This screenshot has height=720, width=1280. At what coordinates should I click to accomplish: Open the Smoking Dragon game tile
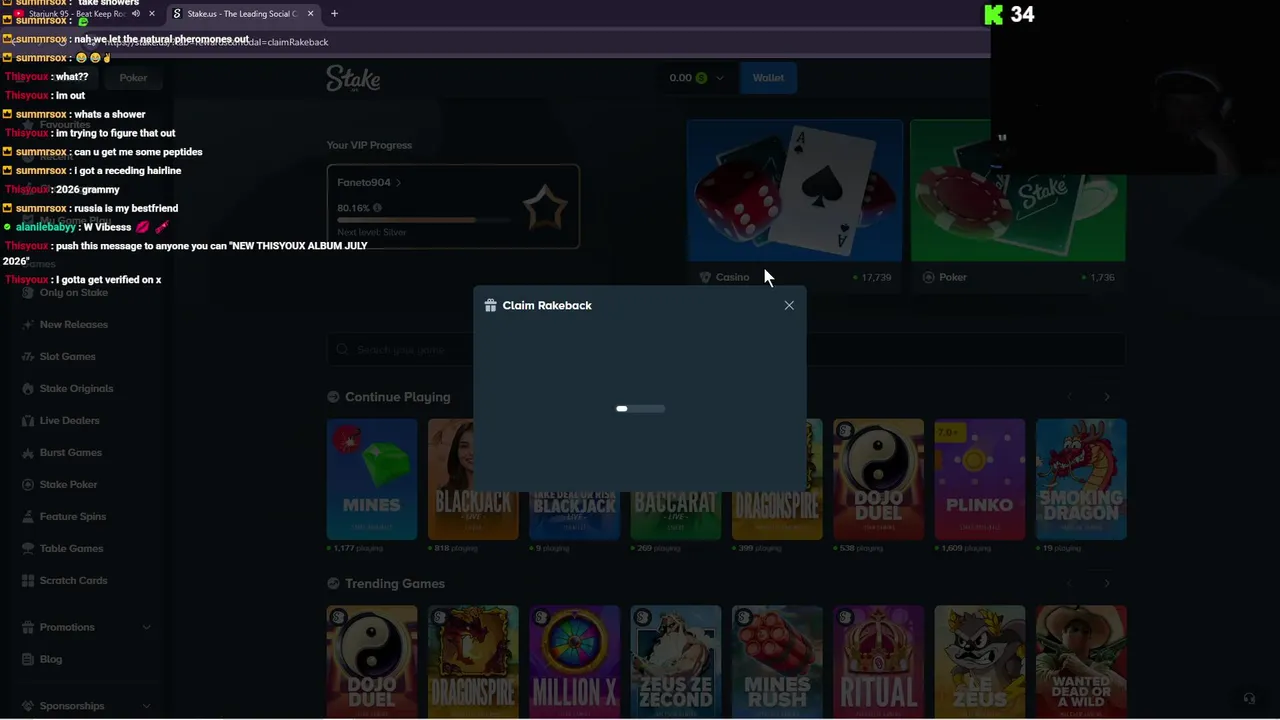(1081, 479)
